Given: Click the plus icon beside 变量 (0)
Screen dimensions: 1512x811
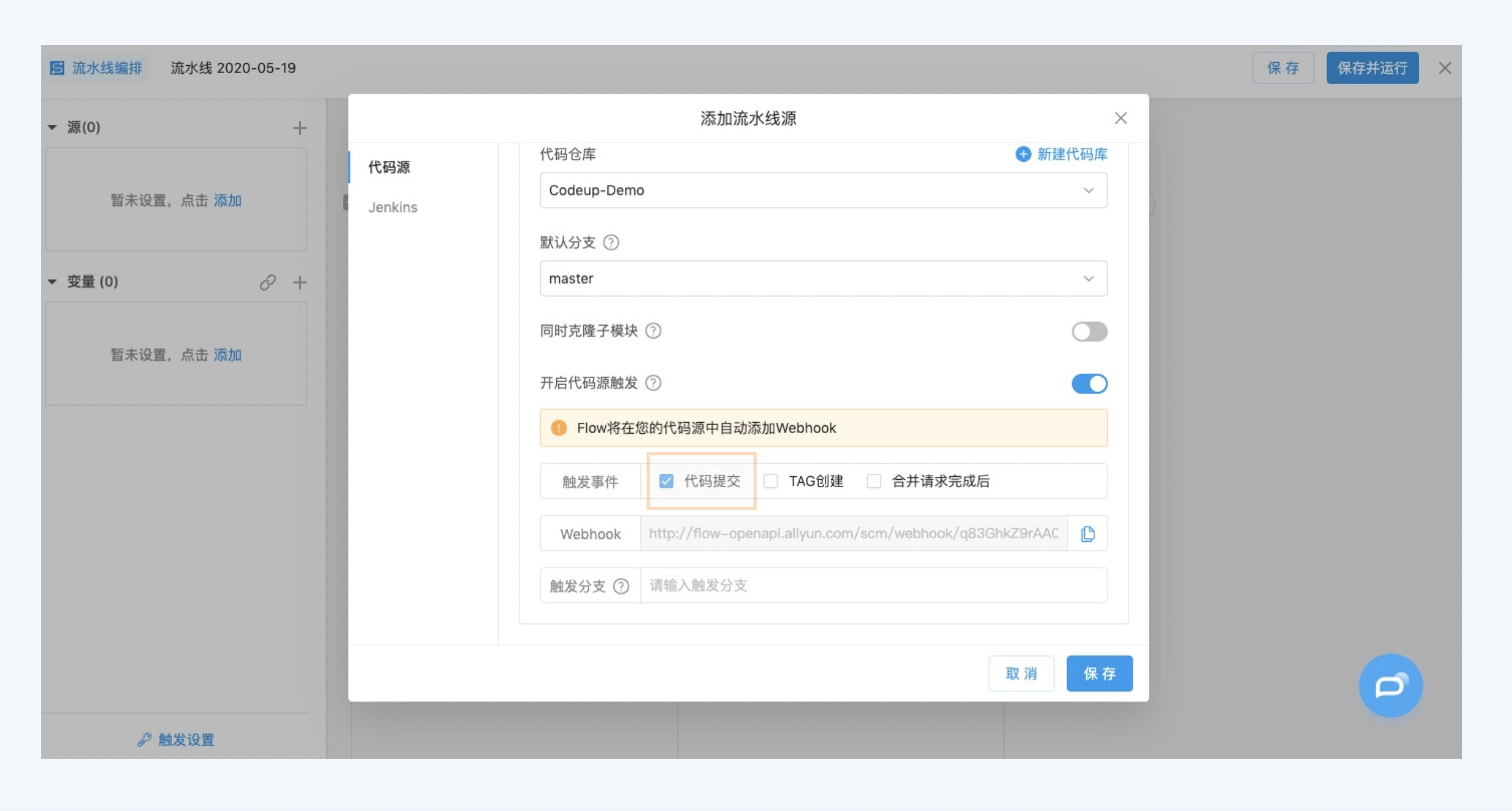Looking at the screenshot, I should point(300,283).
